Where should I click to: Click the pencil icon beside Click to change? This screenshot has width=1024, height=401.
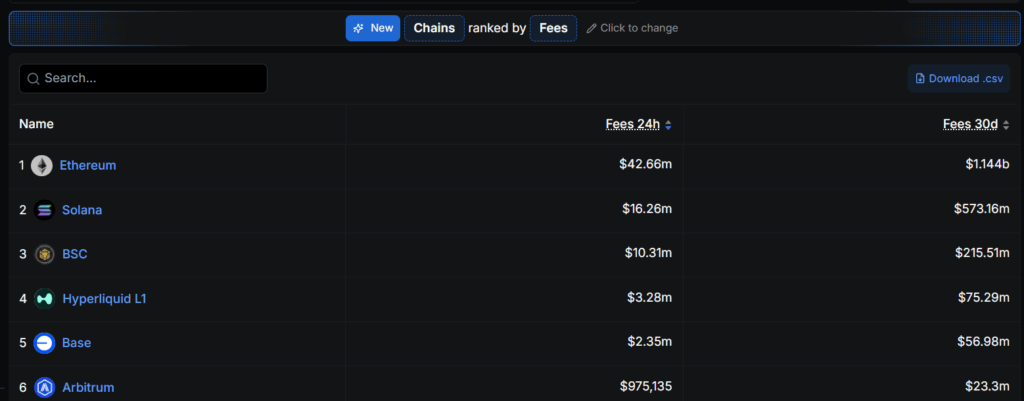(x=592, y=28)
